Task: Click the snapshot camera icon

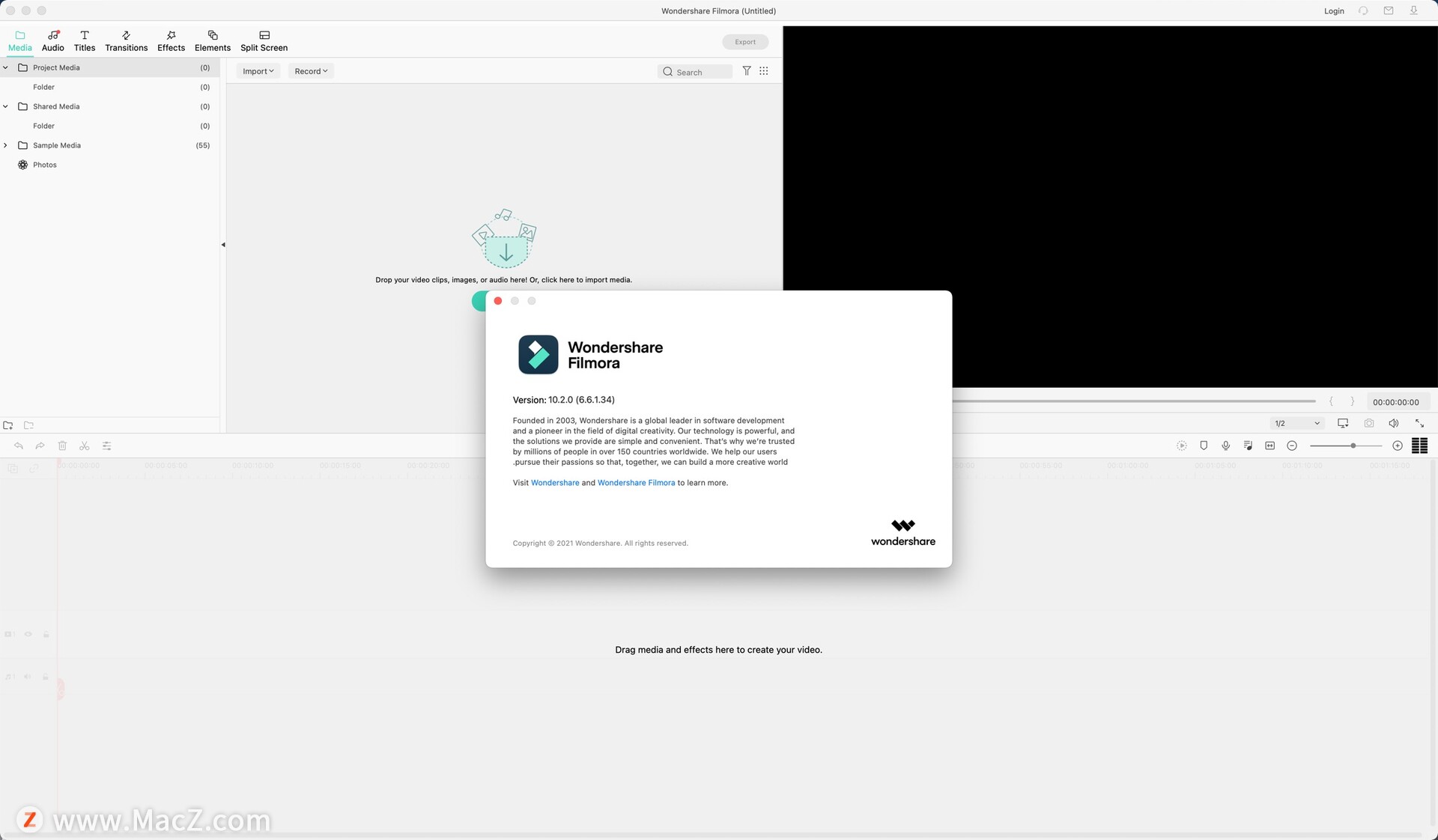Action: click(x=1369, y=424)
